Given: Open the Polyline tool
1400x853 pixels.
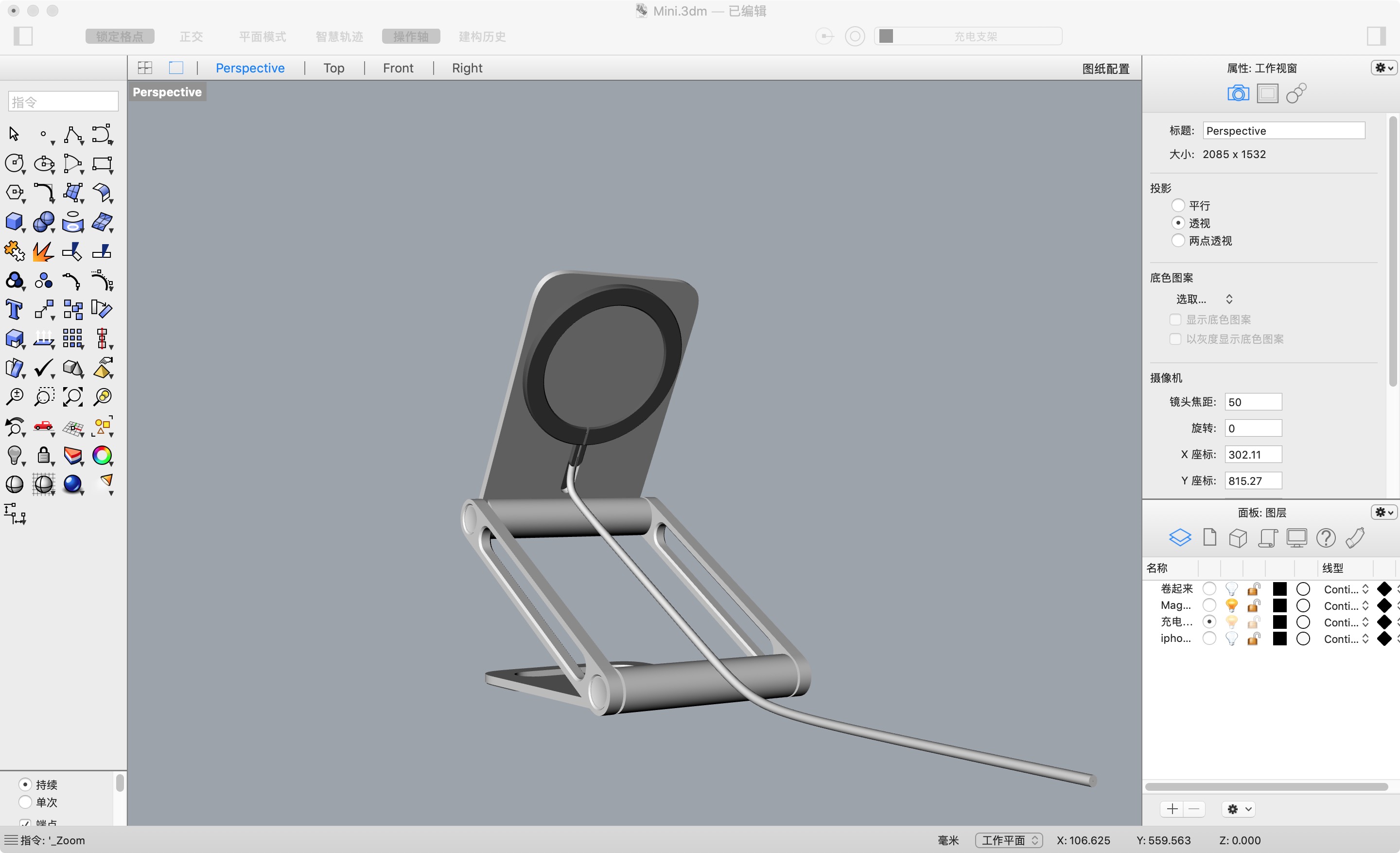Looking at the screenshot, I should [x=74, y=135].
